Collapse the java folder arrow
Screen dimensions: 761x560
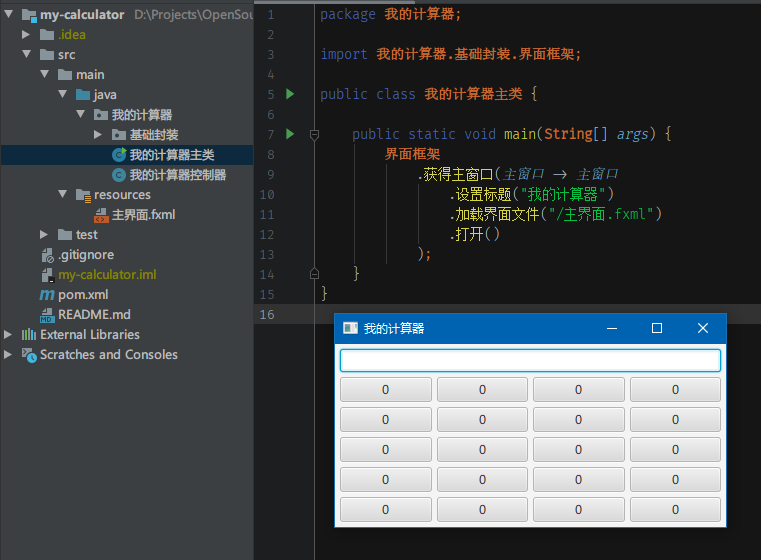point(63,94)
